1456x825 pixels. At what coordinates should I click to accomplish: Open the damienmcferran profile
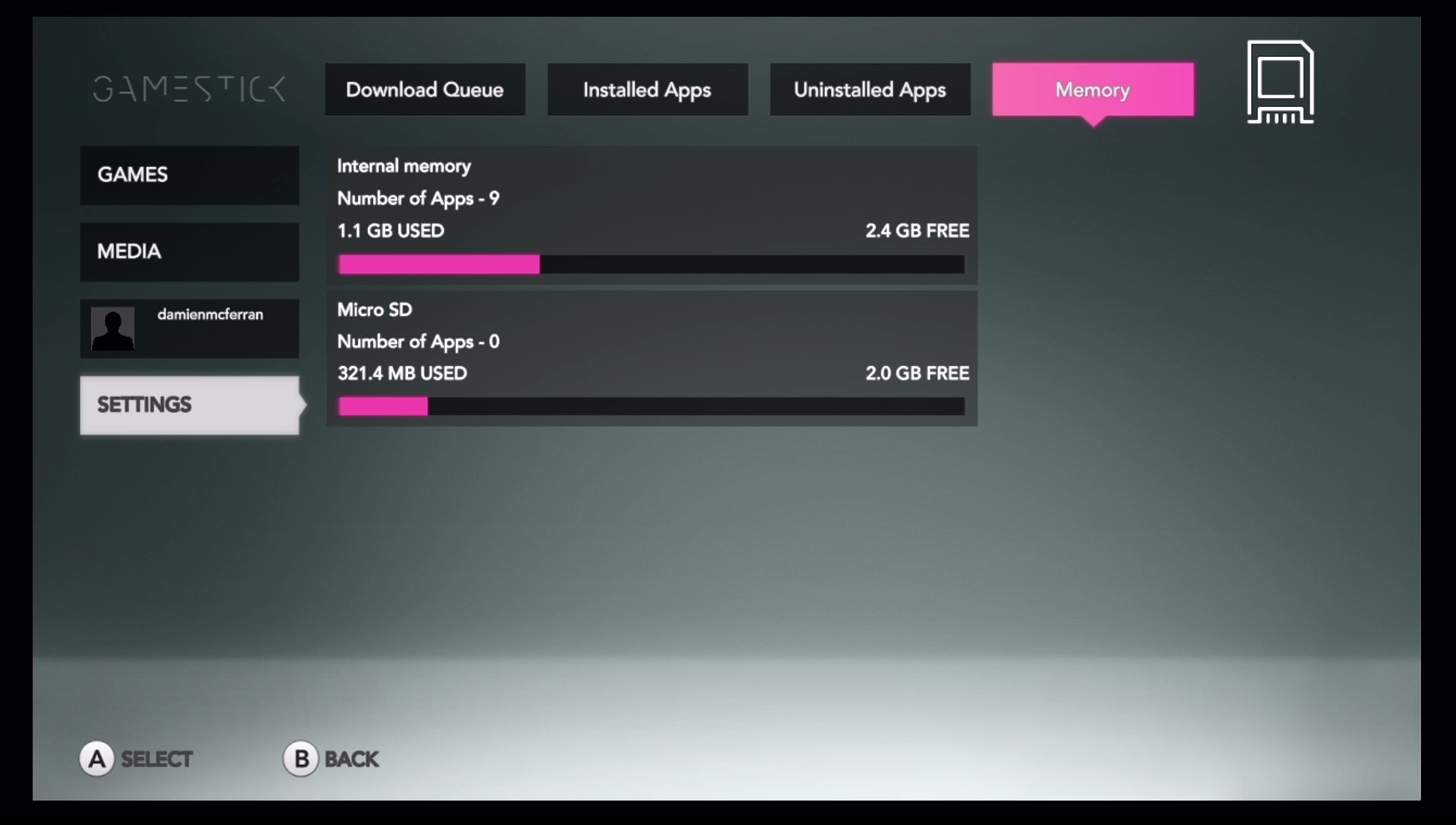tap(190, 328)
